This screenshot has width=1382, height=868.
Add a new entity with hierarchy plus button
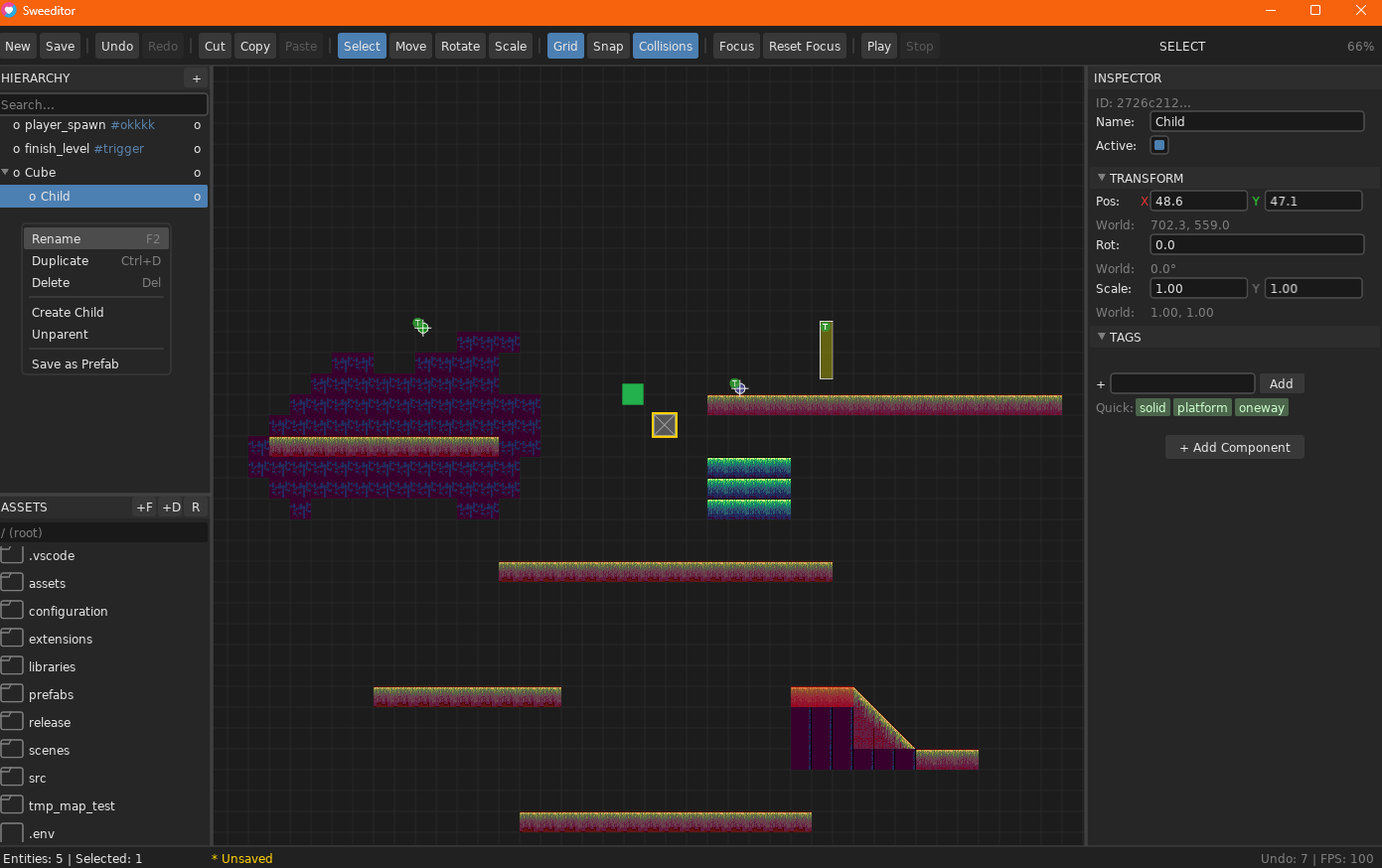pos(197,78)
